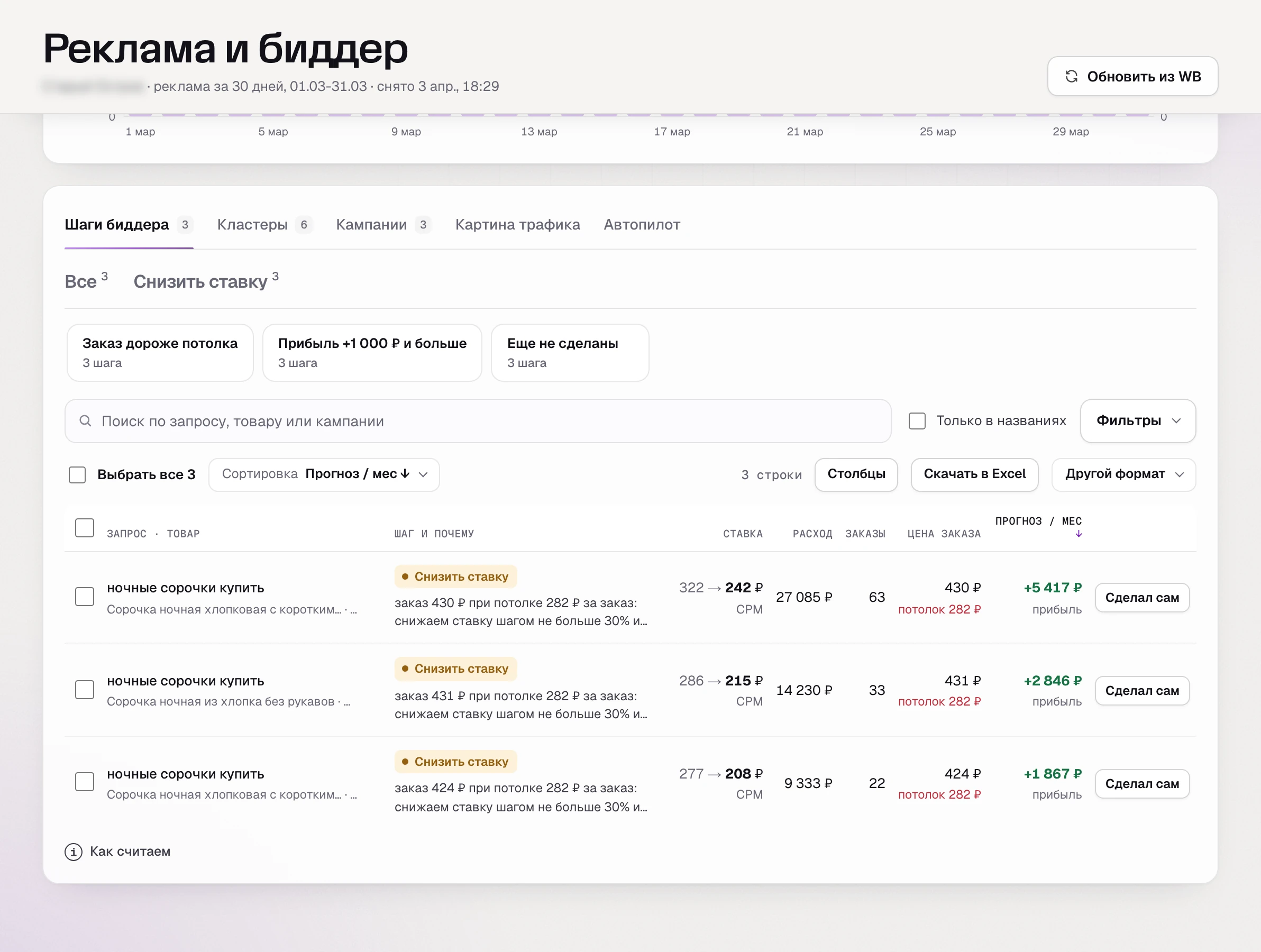This screenshot has width=1261, height=952.
Task: Click Сделал сам for the +1 867 ₽ row
Action: tap(1141, 784)
